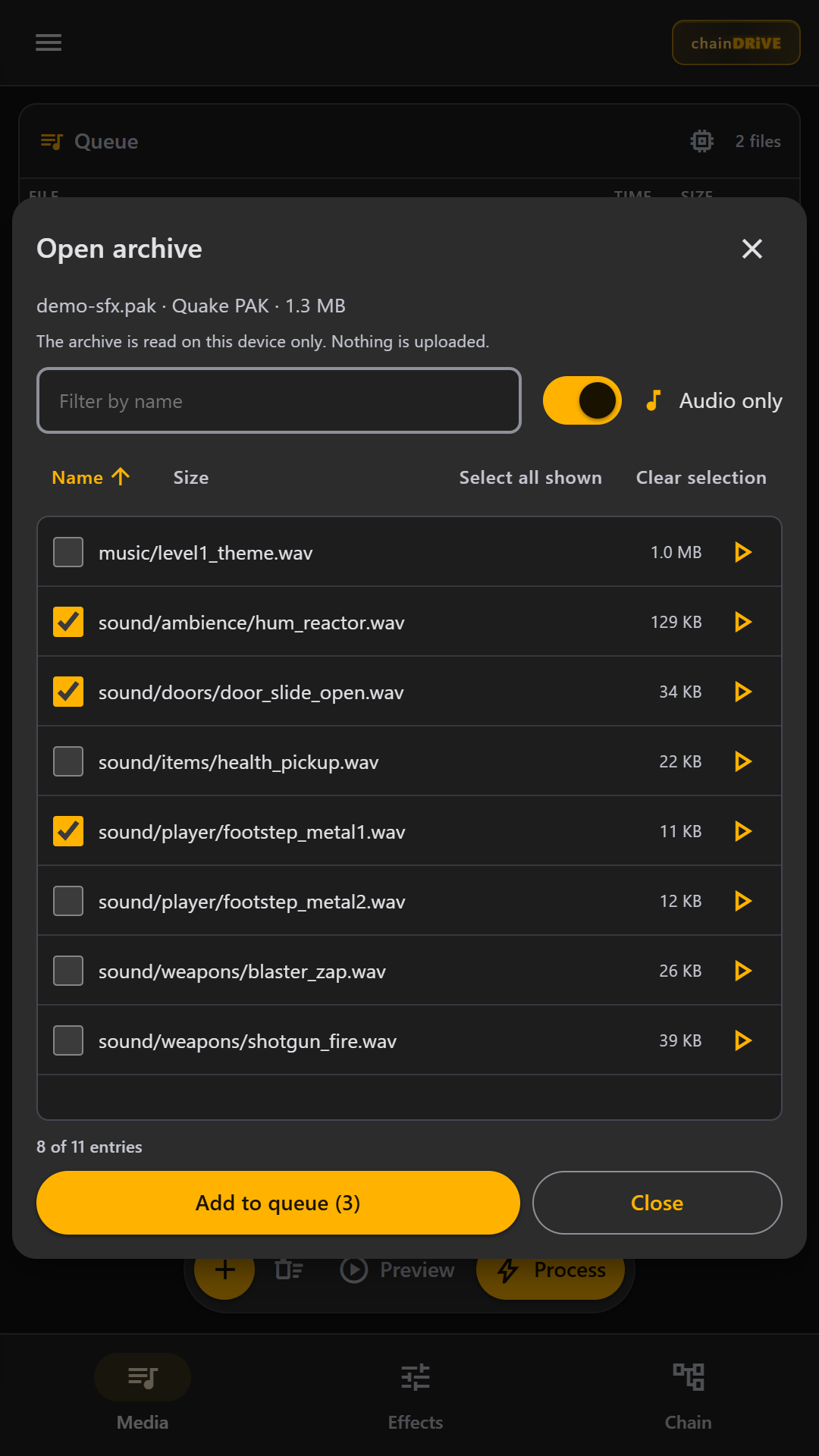Click the Close button in dialog

coord(657,1203)
